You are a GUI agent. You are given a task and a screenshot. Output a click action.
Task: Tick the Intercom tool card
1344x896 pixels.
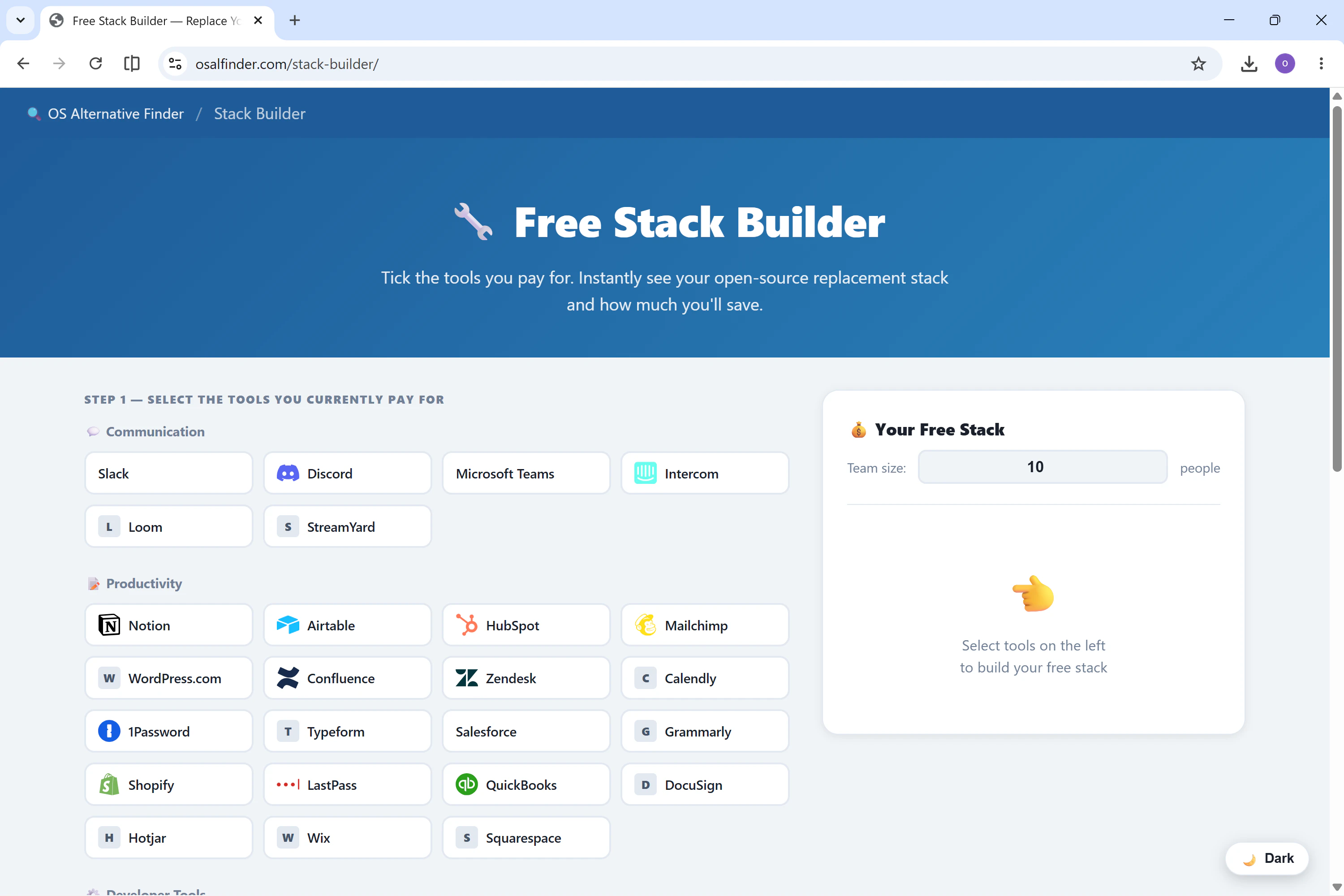click(x=705, y=473)
